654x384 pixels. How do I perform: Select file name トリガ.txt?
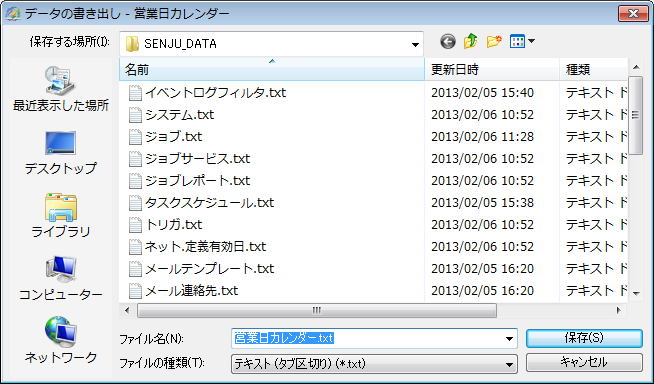pos(174,225)
